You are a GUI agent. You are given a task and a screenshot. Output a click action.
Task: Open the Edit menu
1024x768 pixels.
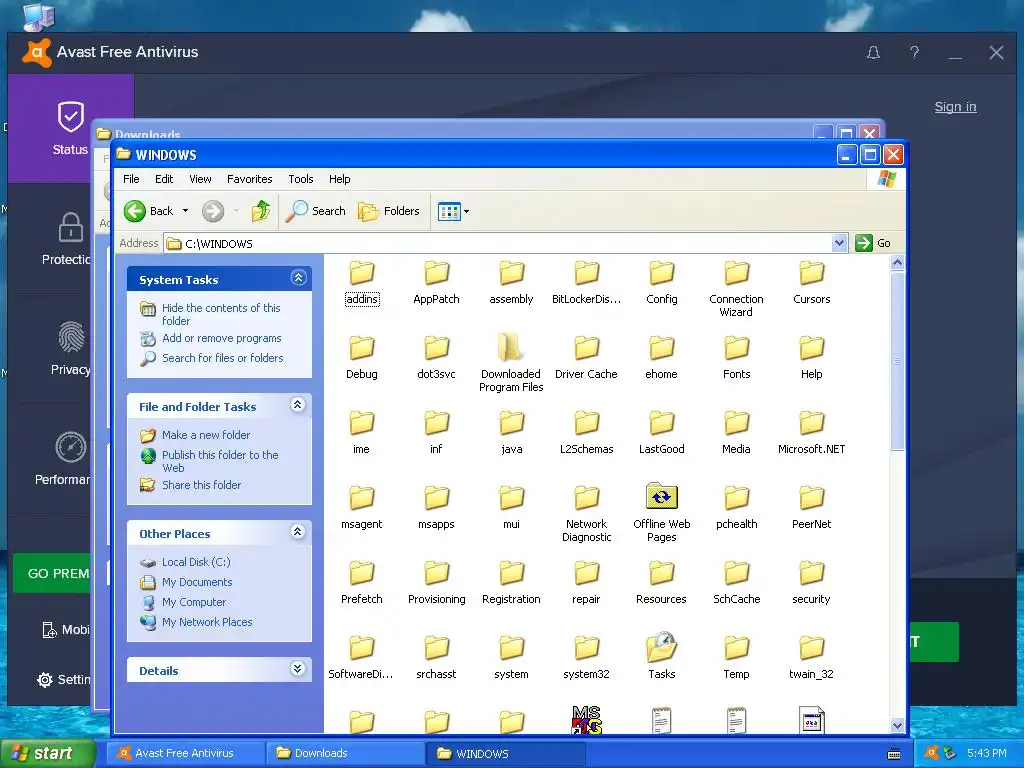tap(164, 179)
